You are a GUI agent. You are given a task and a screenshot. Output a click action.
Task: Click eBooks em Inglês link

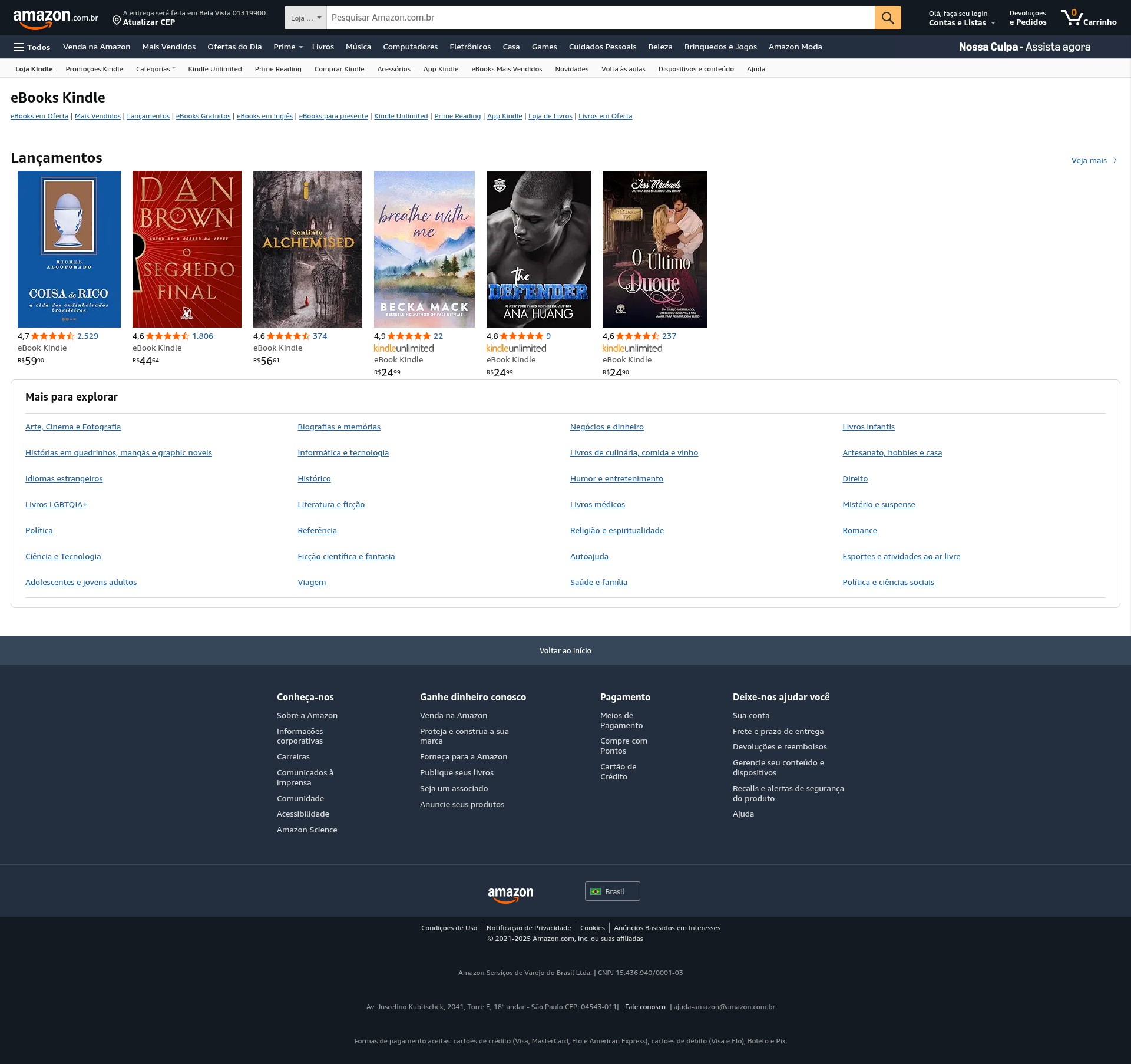pos(264,116)
